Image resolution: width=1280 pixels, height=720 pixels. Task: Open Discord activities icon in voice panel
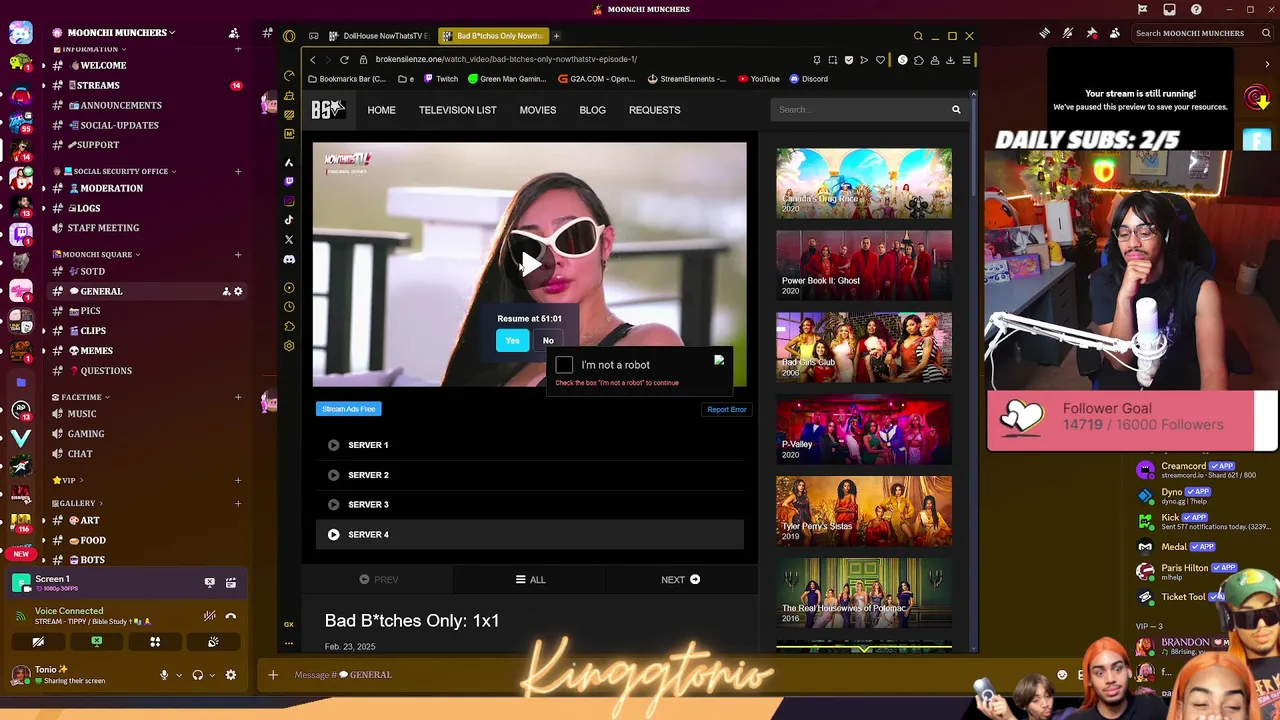coord(155,642)
